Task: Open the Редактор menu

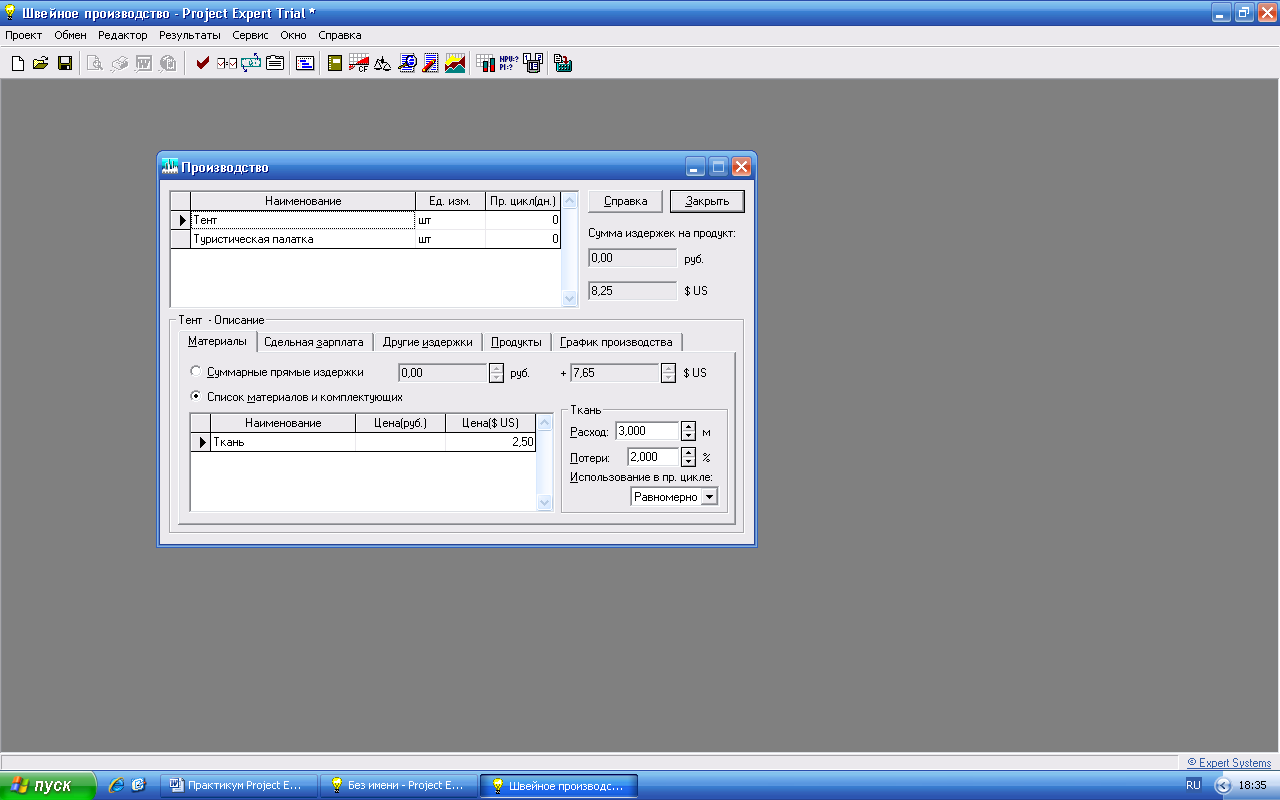Action: (x=123, y=35)
